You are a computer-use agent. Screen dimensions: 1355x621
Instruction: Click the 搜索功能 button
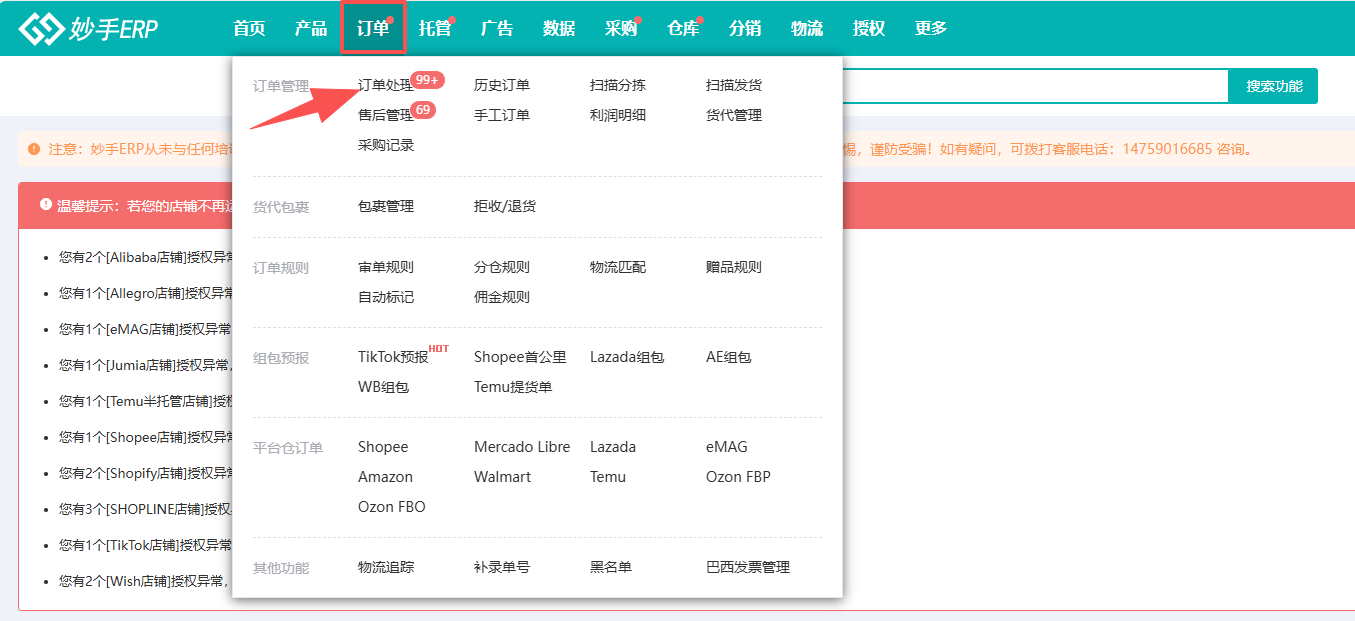pyautogui.click(x=1273, y=86)
